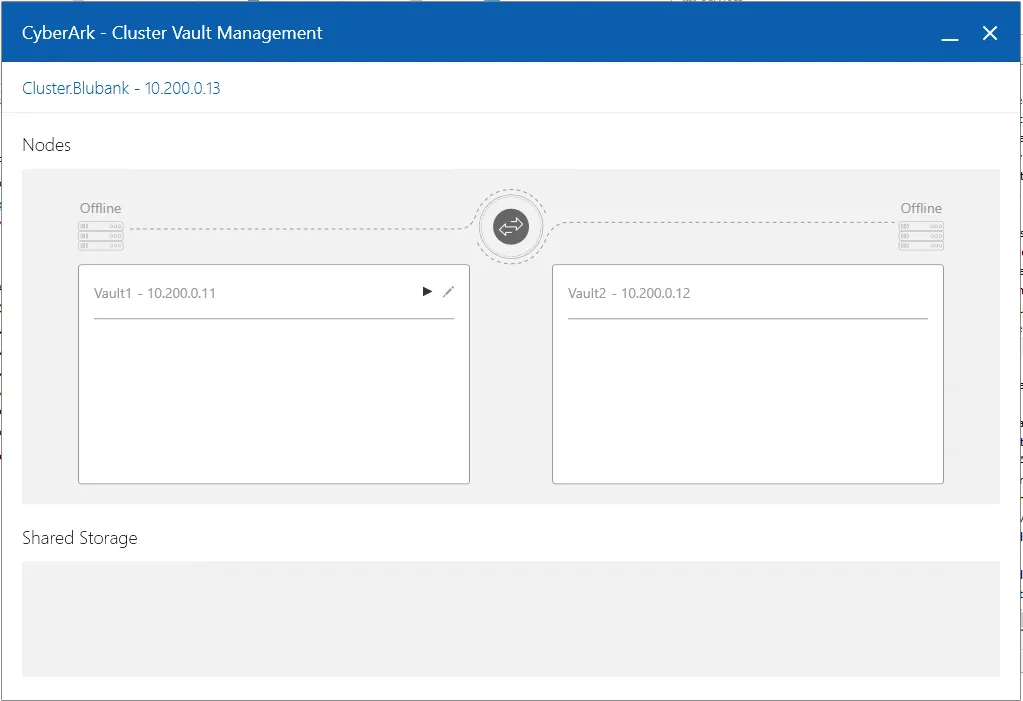Click the cluster switchover arrows icon
Screen dimensions: 1023x701
click(511, 228)
